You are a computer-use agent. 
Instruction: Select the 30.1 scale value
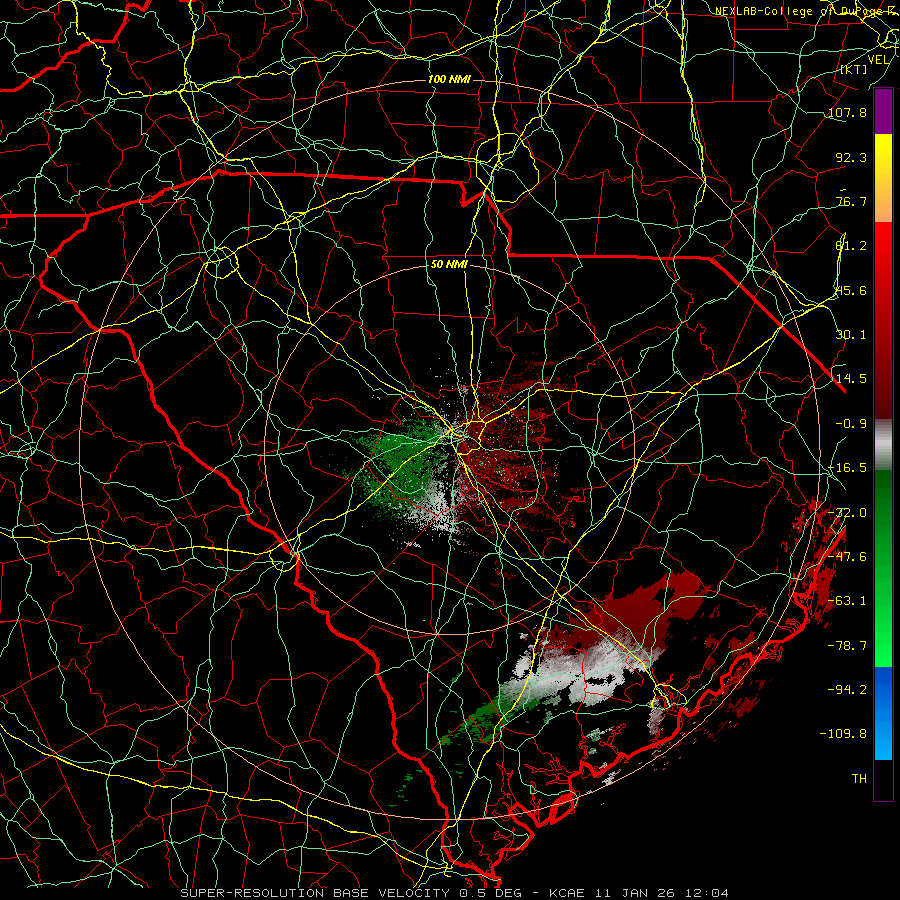point(851,335)
